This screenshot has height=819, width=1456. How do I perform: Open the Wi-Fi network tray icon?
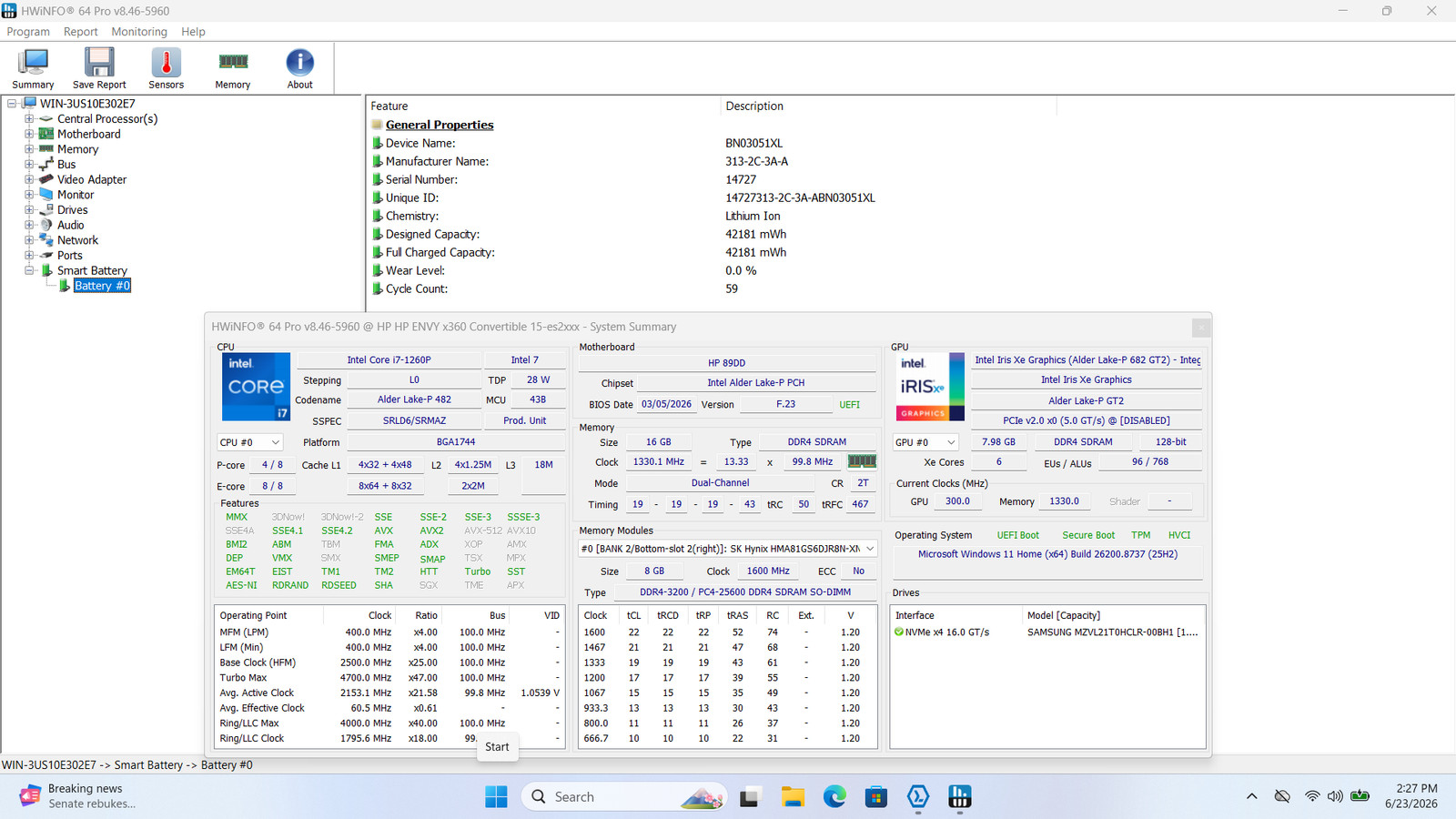pos(1311,796)
